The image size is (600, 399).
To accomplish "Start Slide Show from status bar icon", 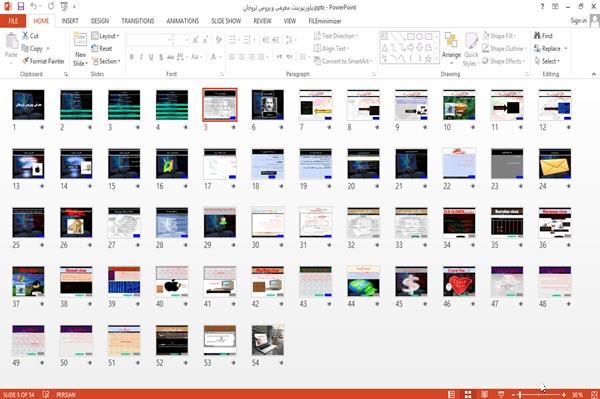I will tap(501, 394).
